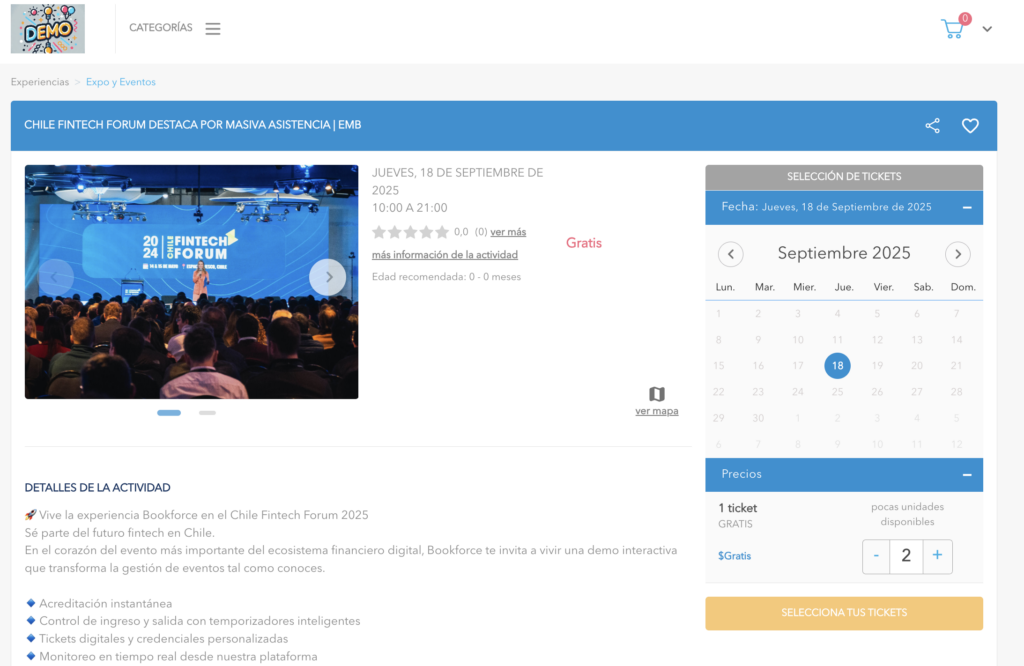Click the 'Septiembre 2025' month title
Image resolution: width=1024 pixels, height=666 pixels.
coord(844,253)
